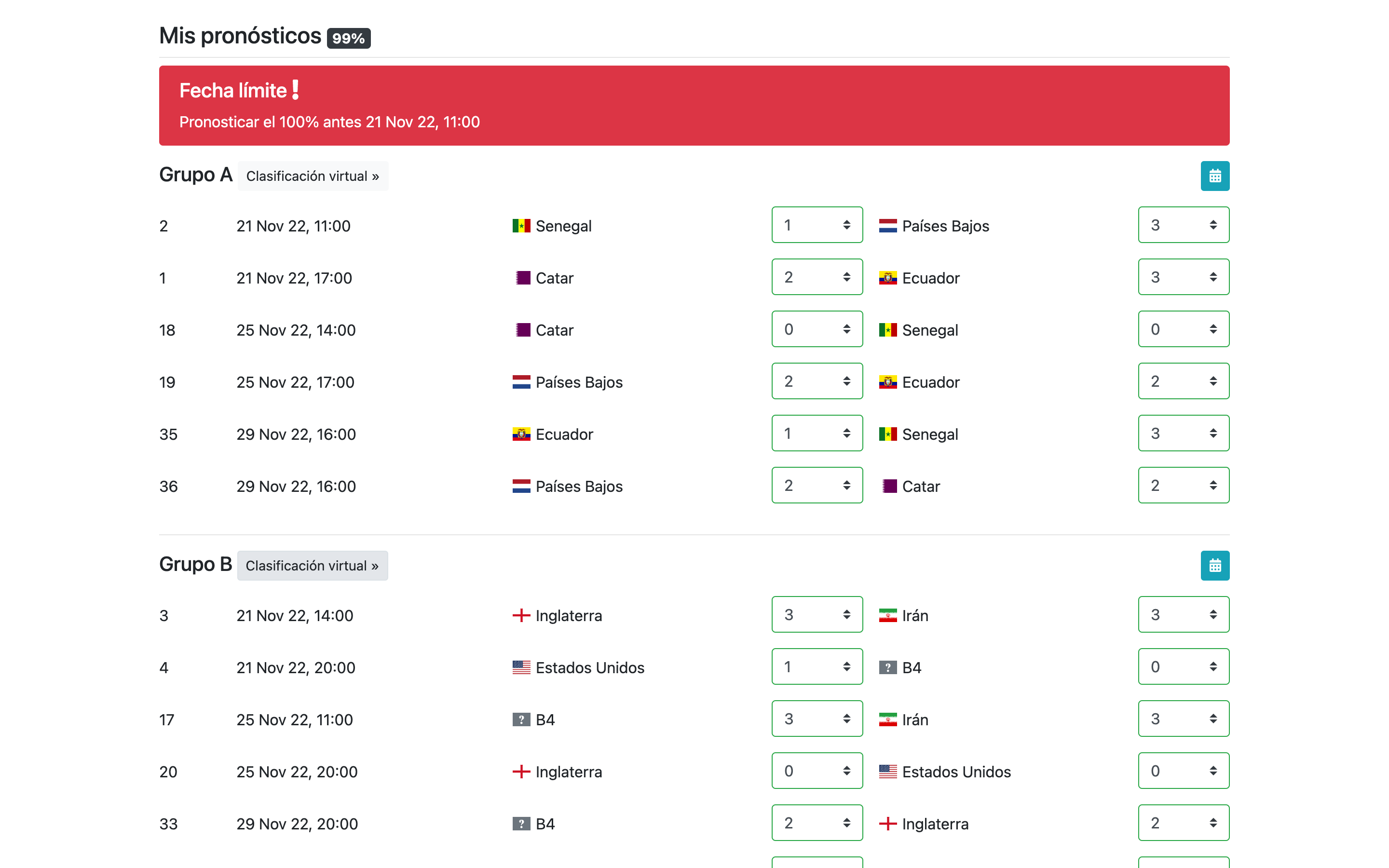Open B4 score dropdown in match 17
Viewport: 1389px width, 868px height.
tap(817, 719)
